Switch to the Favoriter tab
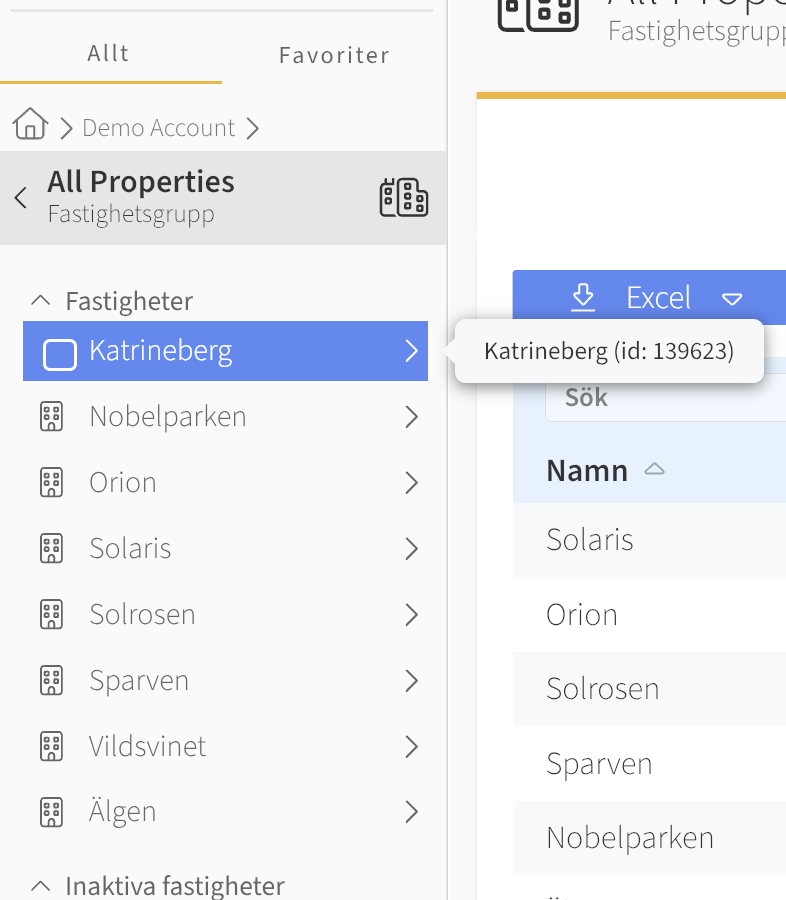786x900 pixels. [334, 55]
